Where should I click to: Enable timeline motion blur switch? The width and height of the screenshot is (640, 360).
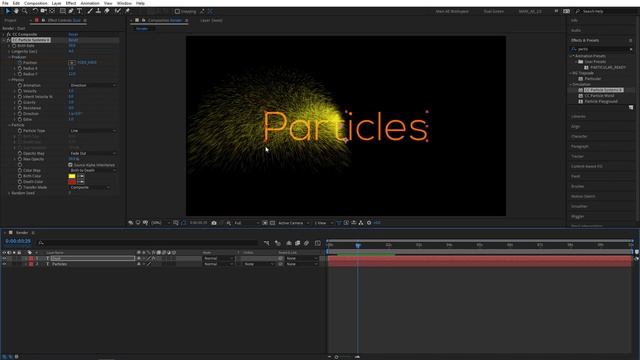(x=307, y=243)
